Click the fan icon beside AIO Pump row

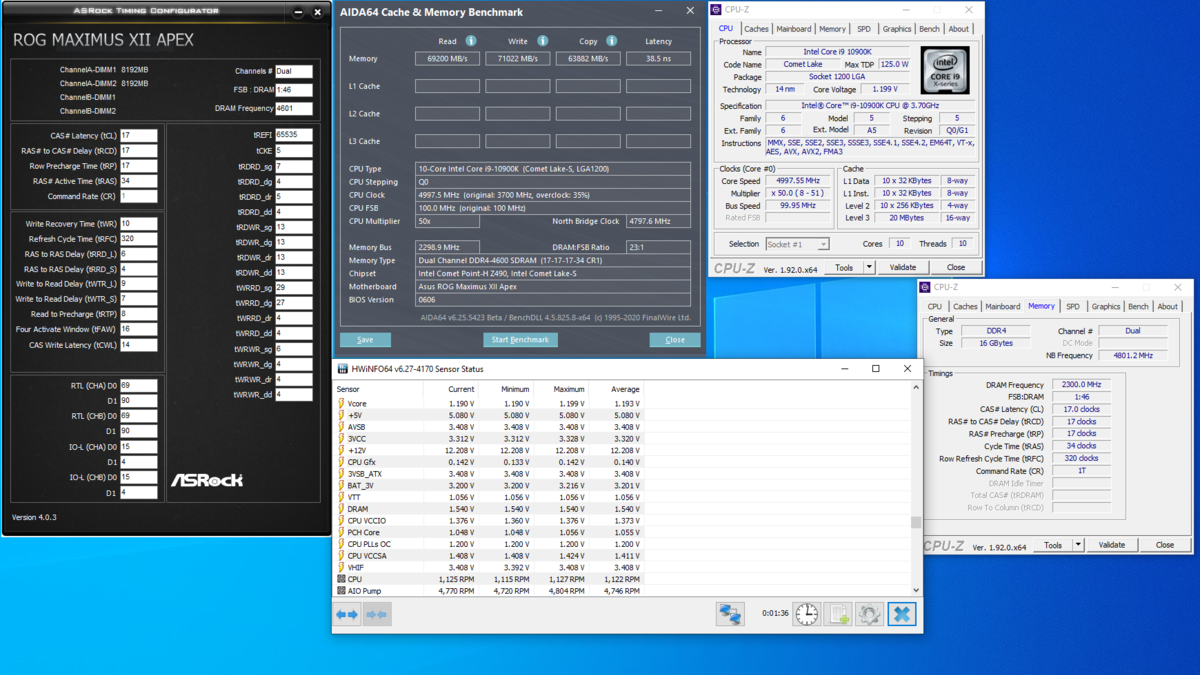click(x=341, y=591)
